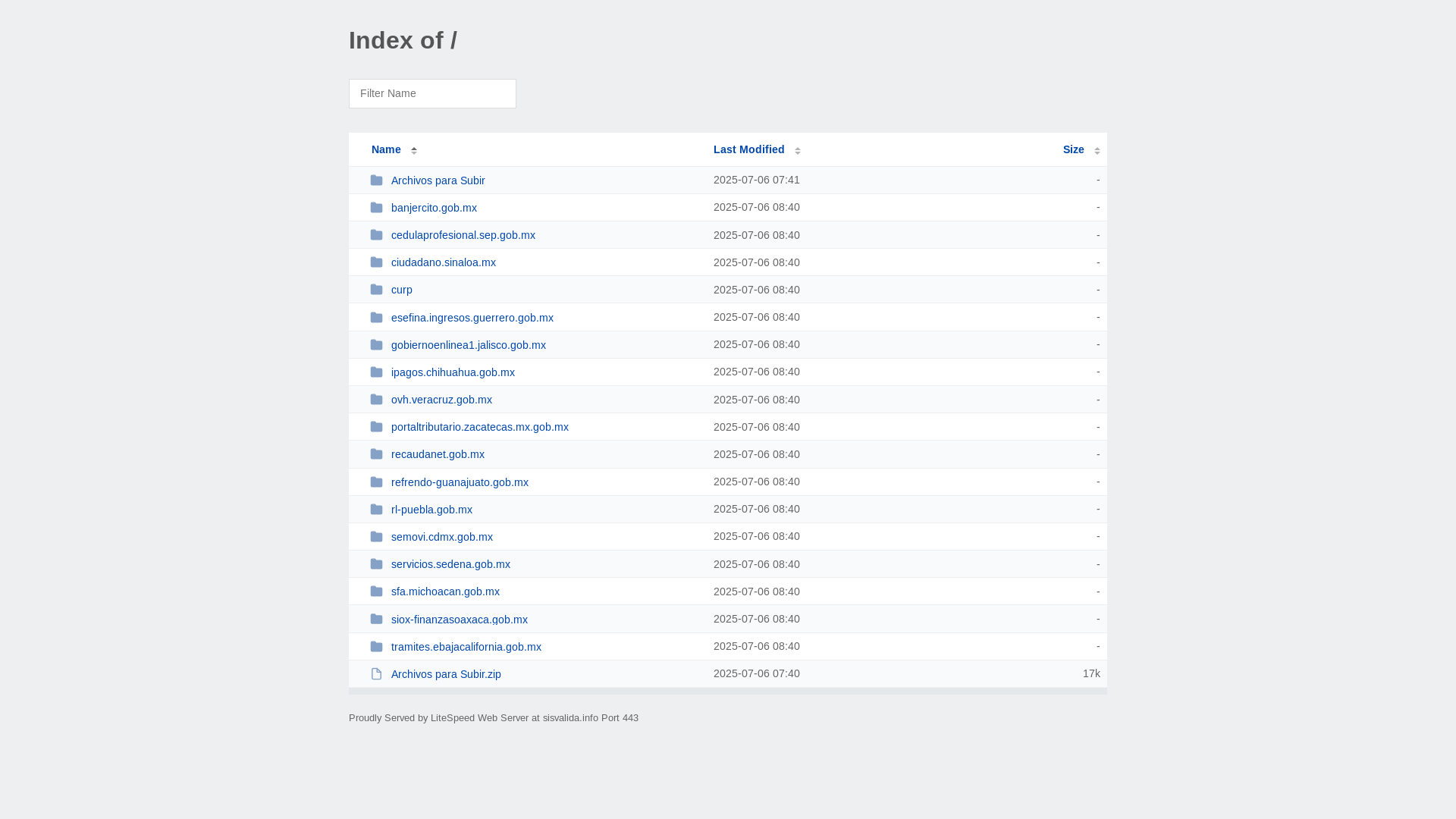
Task: Focus the Filter Name input field
Action: (x=432, y=93)
